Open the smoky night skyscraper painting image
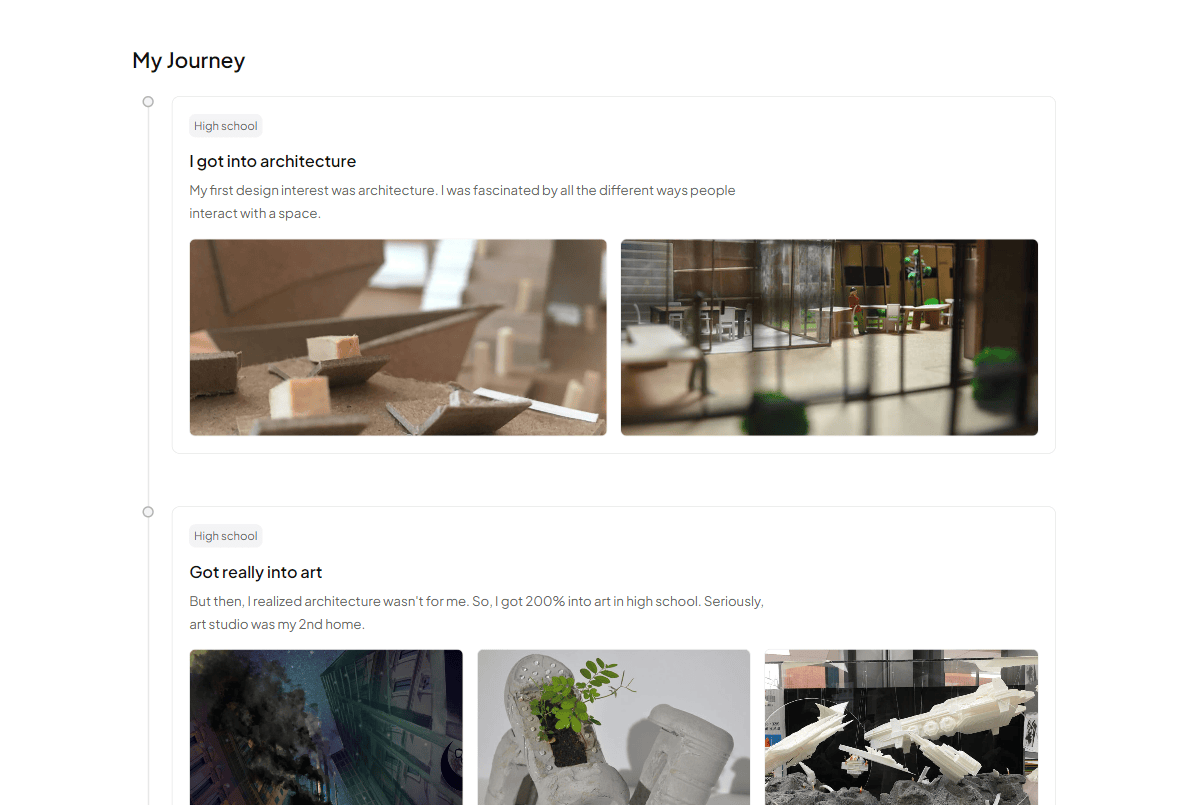1188x805 pixels. 326,727
